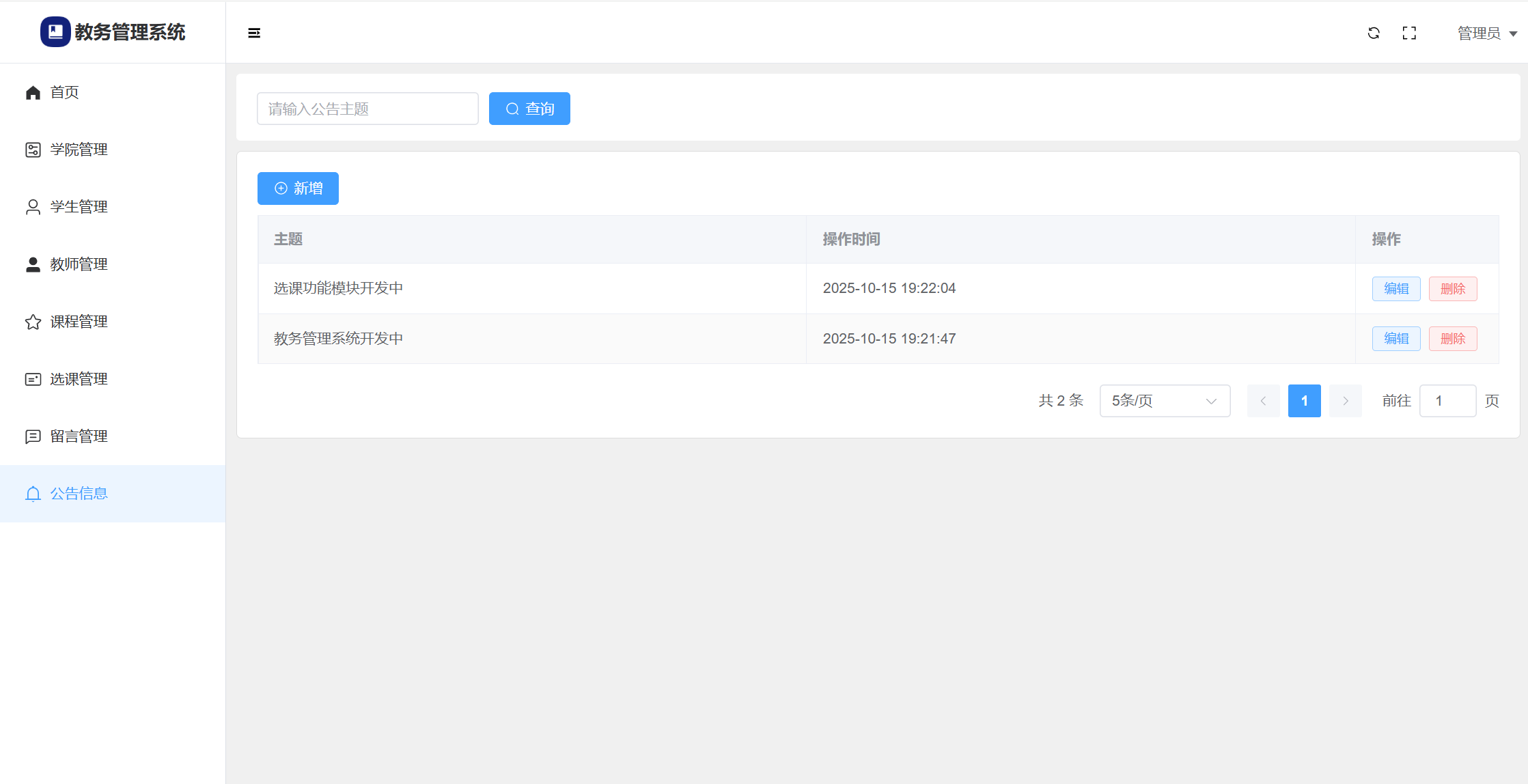This screenshot has height=784, width=1528.
Task: Expand the 管理员 user dropdown
Action: [x=1486, y=33]
